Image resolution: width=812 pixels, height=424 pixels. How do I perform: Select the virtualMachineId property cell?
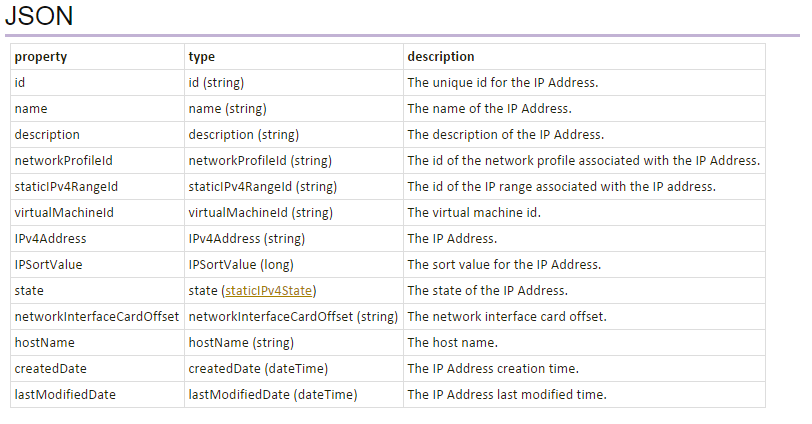64,212
